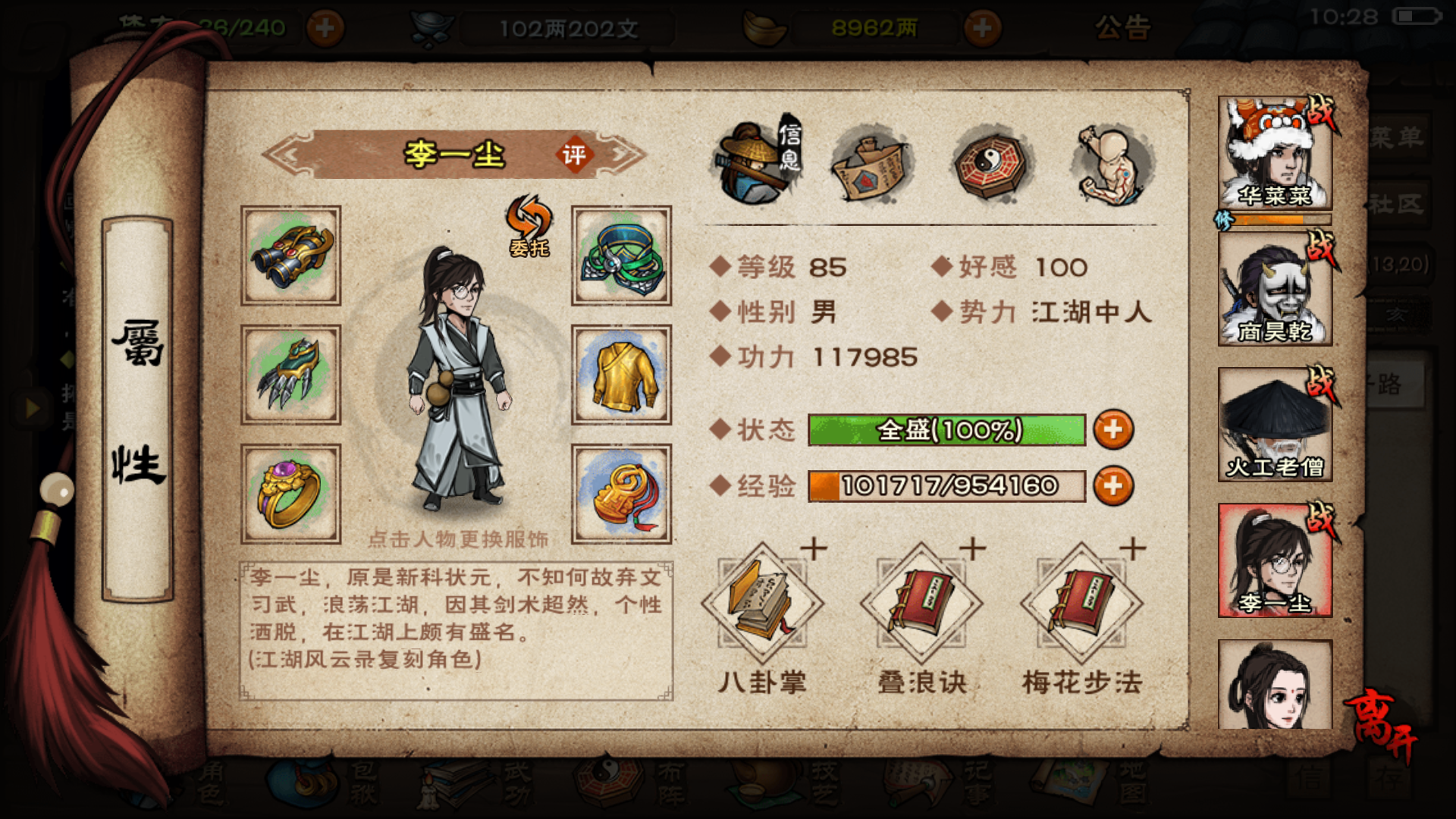
Task: Click the 全盛 status progress bar
Action: click(x=946, y=430)
